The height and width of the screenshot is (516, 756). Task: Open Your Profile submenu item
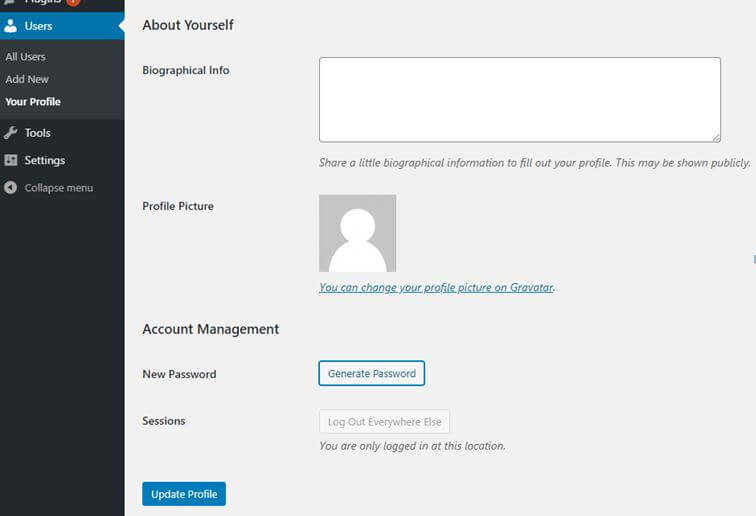pos(33,102)
